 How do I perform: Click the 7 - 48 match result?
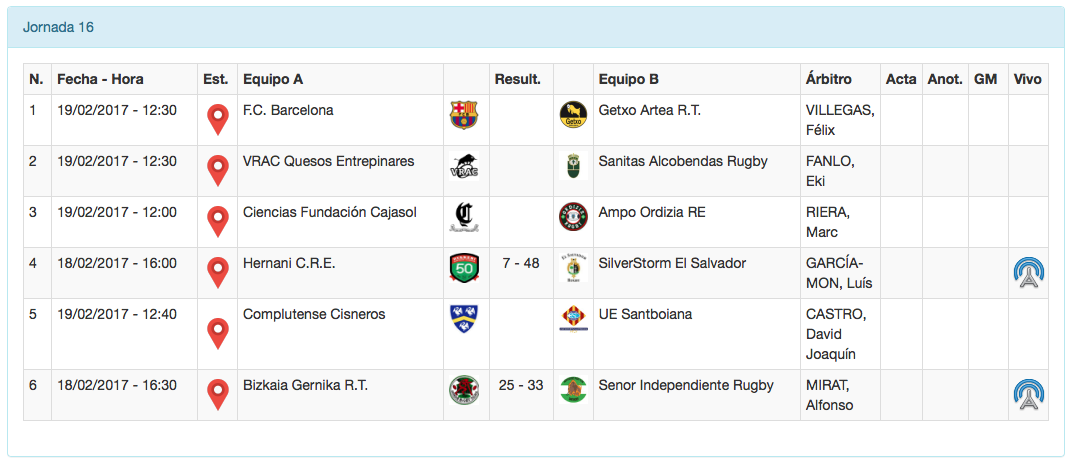[521, 263]
